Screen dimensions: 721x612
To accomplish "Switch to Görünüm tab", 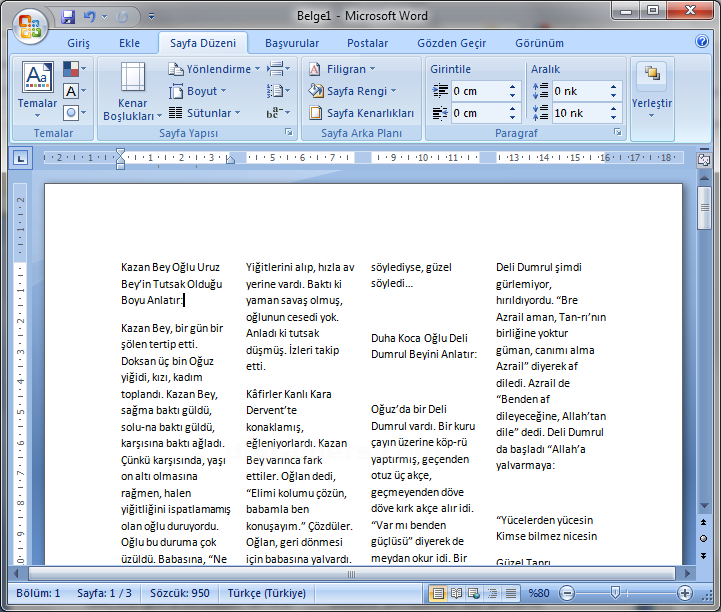I will tap(539, 43).
